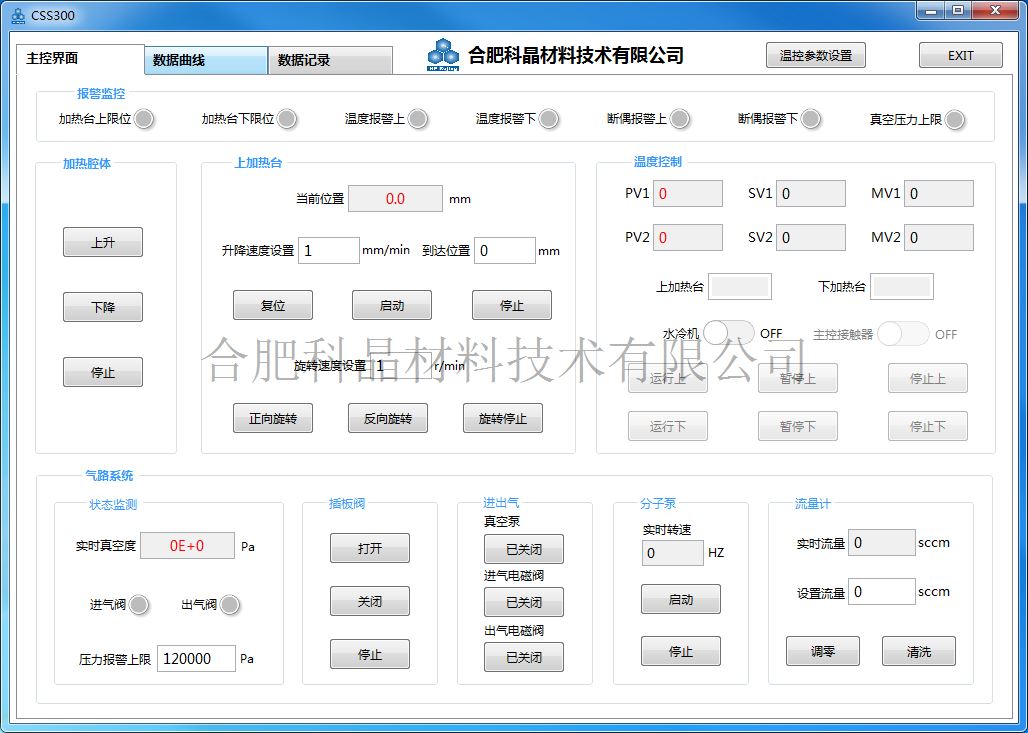Click the 到达位置 input field
The width and height of the screenshot is (1028, 733).
coord(505,250)
